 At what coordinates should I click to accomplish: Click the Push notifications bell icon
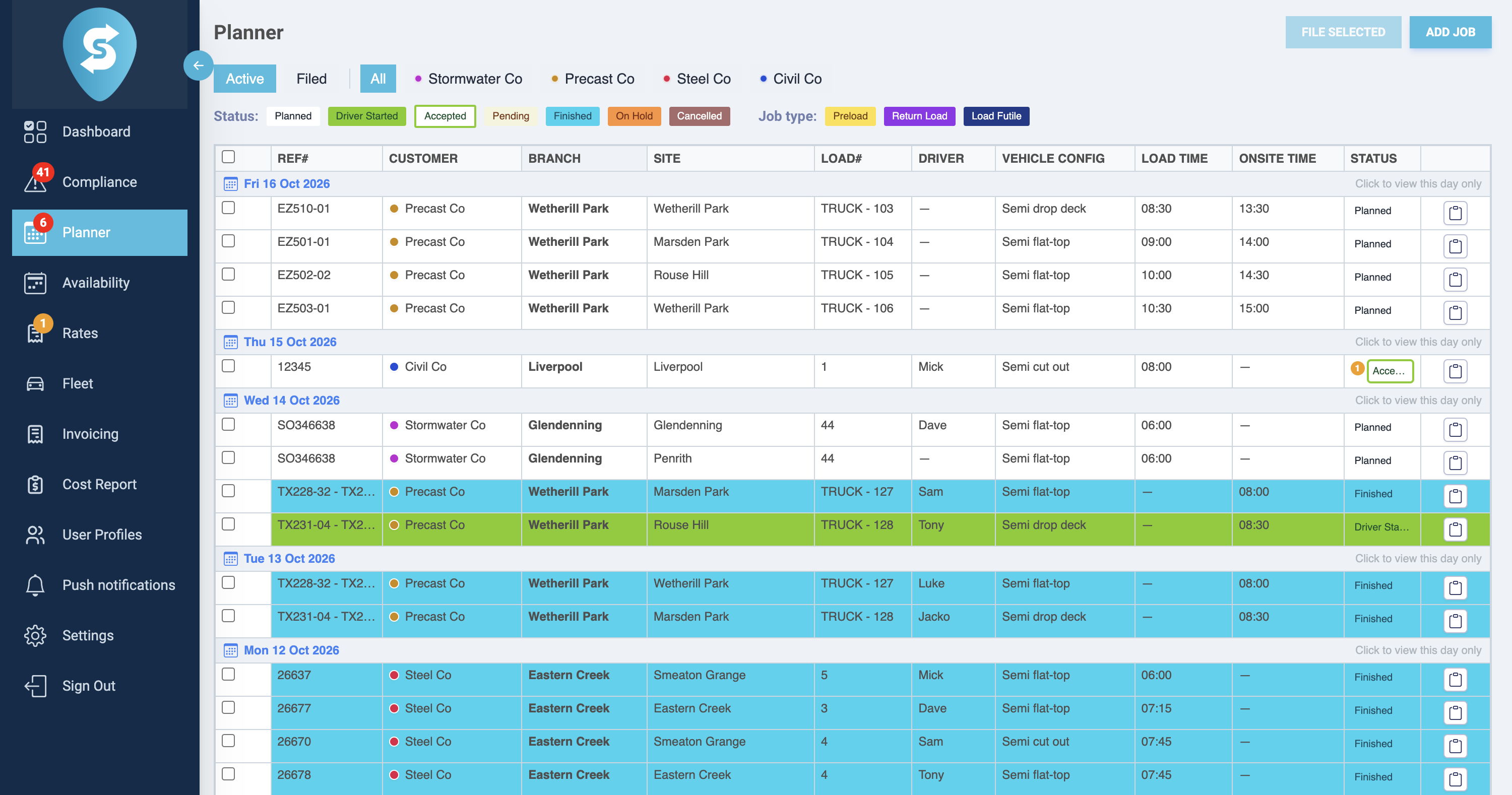tap(35, 585)
